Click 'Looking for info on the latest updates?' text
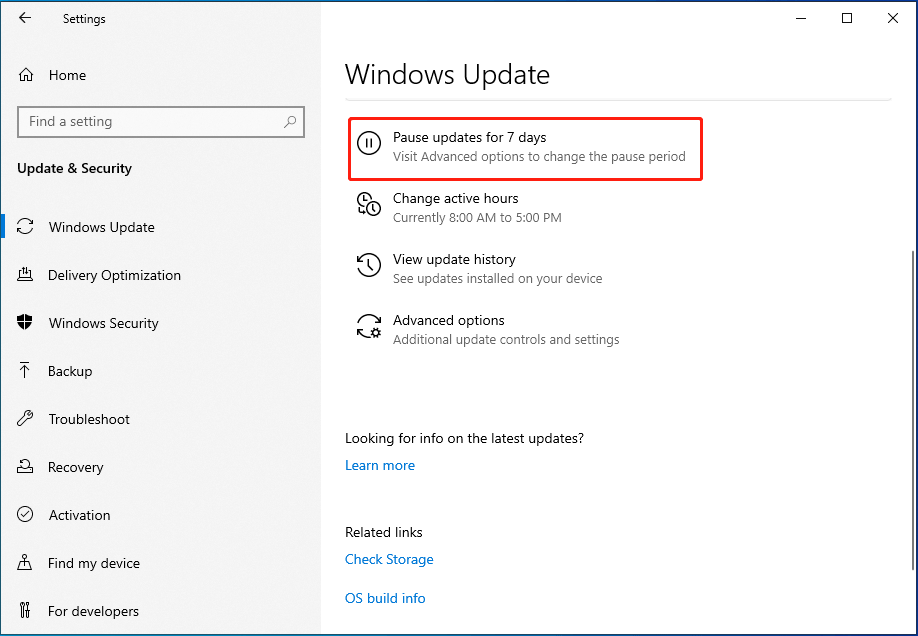Image resolution: width=918 pixels, height=636 pixels. tap(464, 439)
